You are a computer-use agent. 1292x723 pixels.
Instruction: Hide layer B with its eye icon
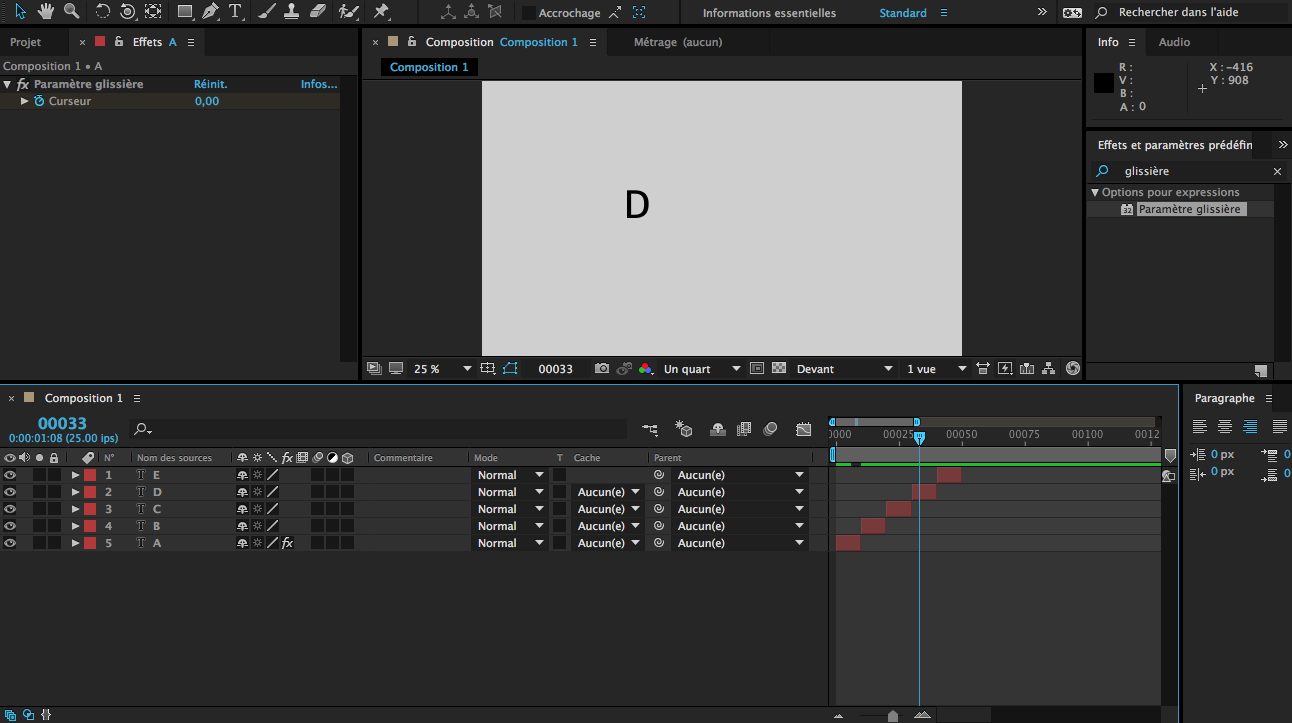[10, 526]
